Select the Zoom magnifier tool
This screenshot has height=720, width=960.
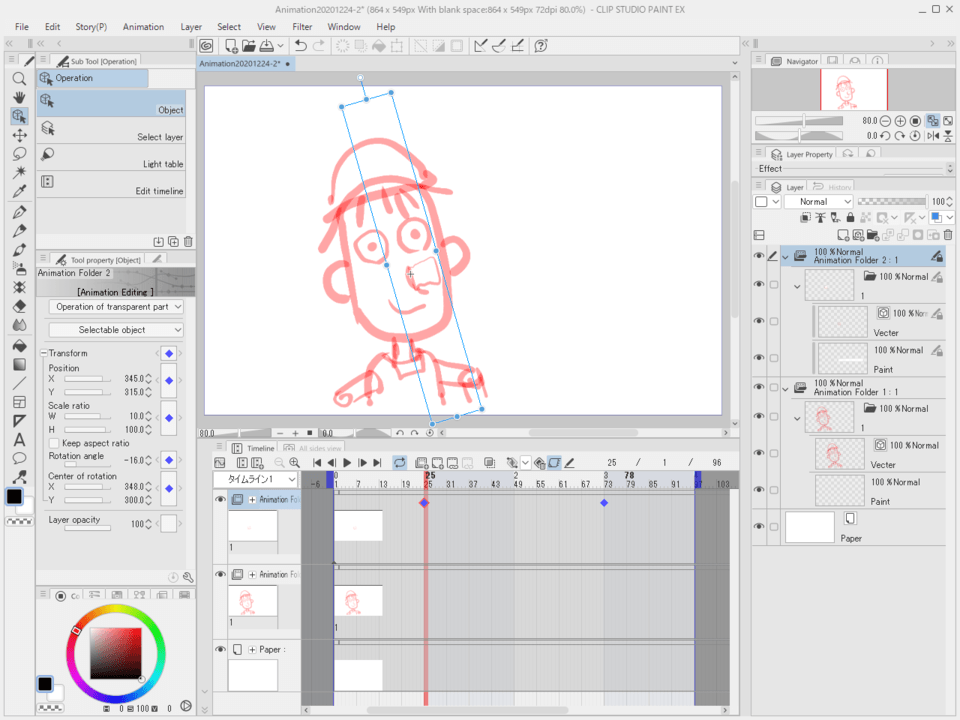[x=19, y=78]
